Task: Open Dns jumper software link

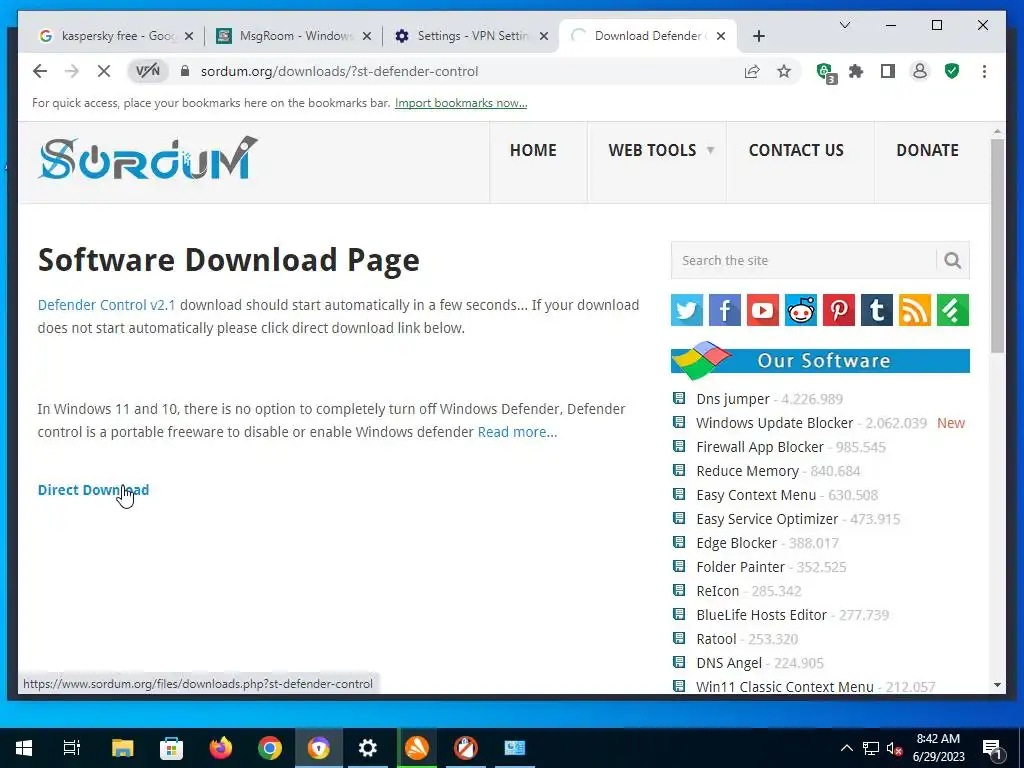Action: (733, 399)
